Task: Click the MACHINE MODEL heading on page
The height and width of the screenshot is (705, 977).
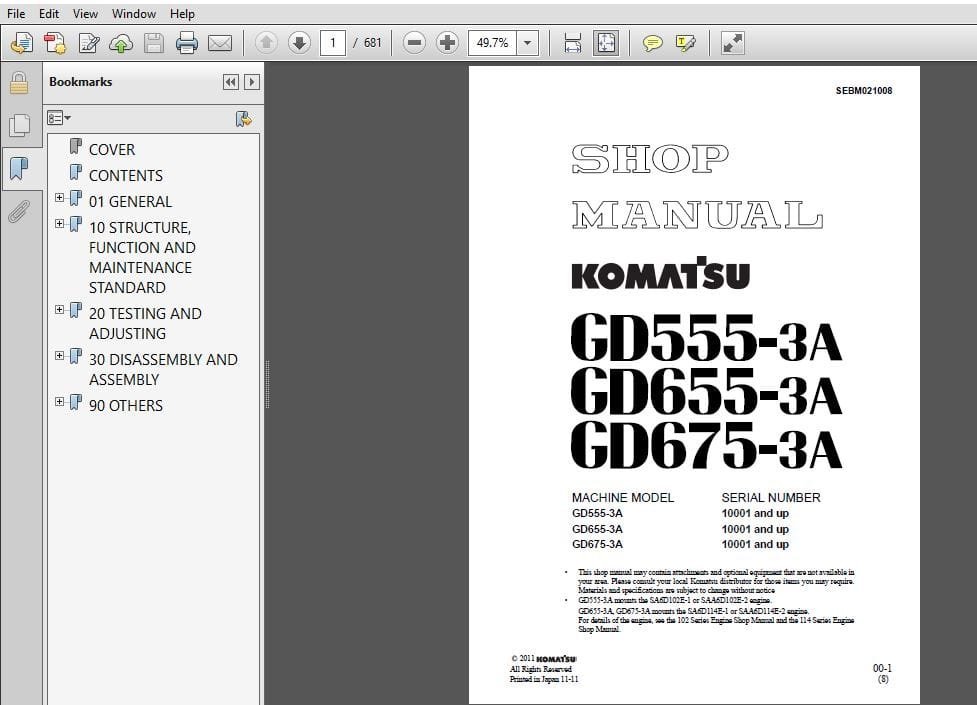Action: click(x=622, y=497)
